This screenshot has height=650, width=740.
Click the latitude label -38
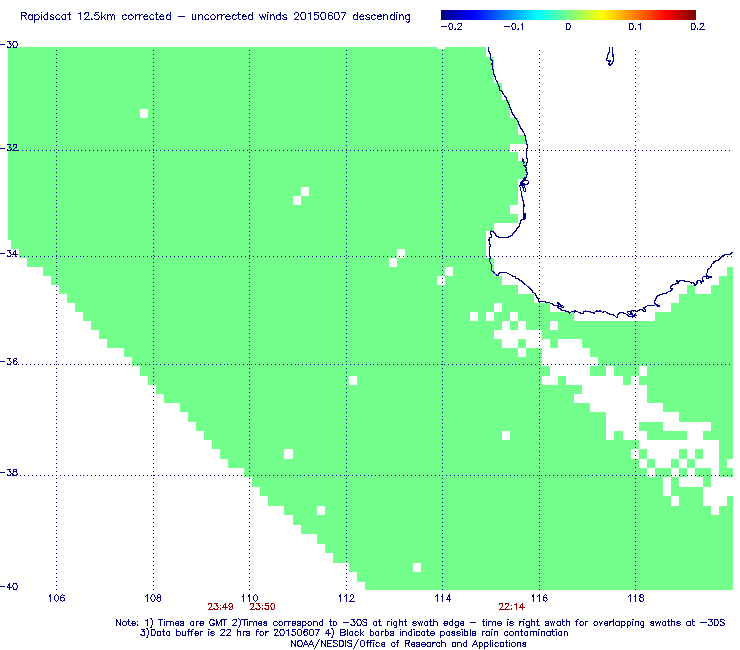[9, 473]
